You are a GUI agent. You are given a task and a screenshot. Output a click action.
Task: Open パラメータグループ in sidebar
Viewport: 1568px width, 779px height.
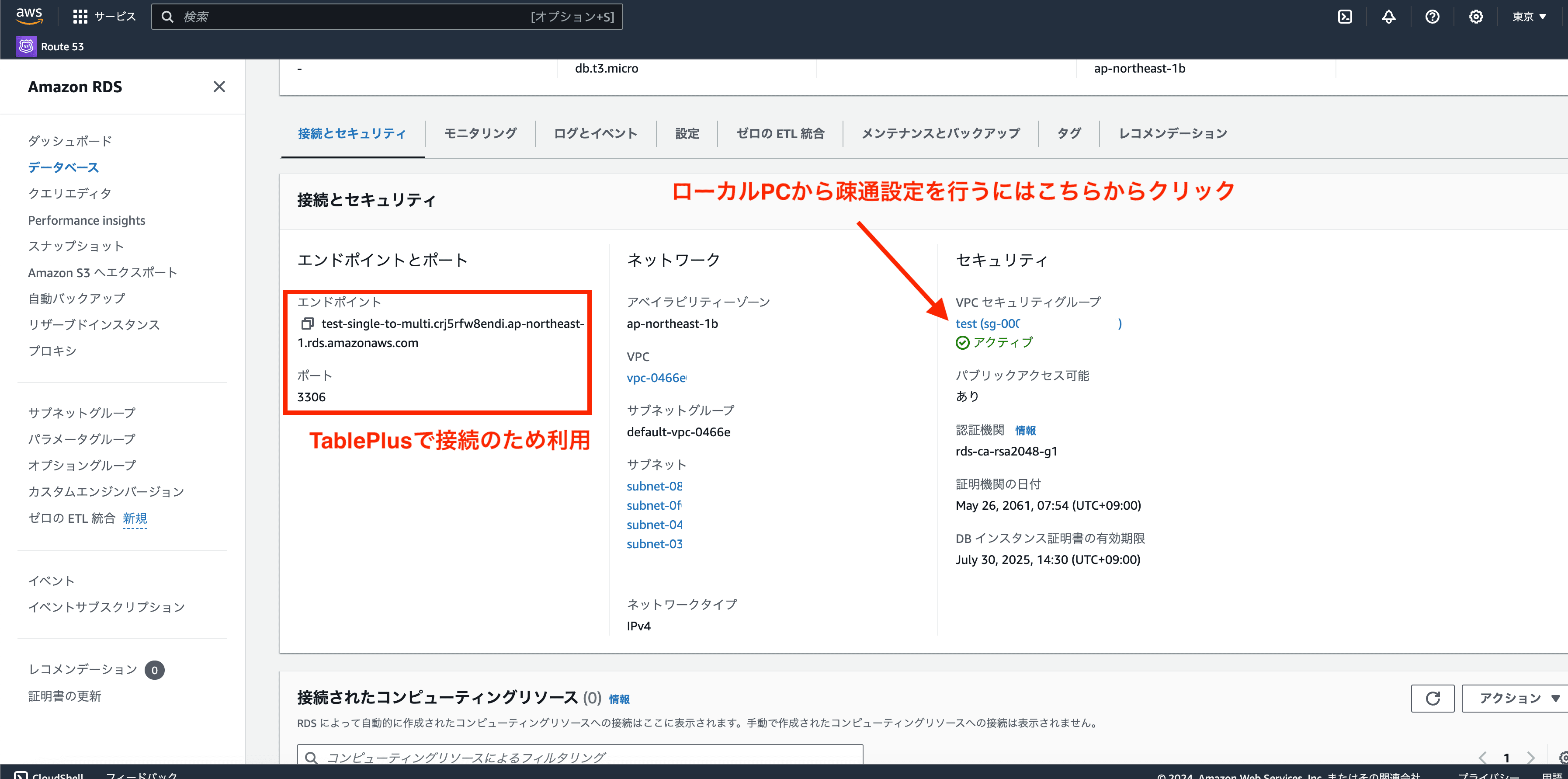coord(82,439)
